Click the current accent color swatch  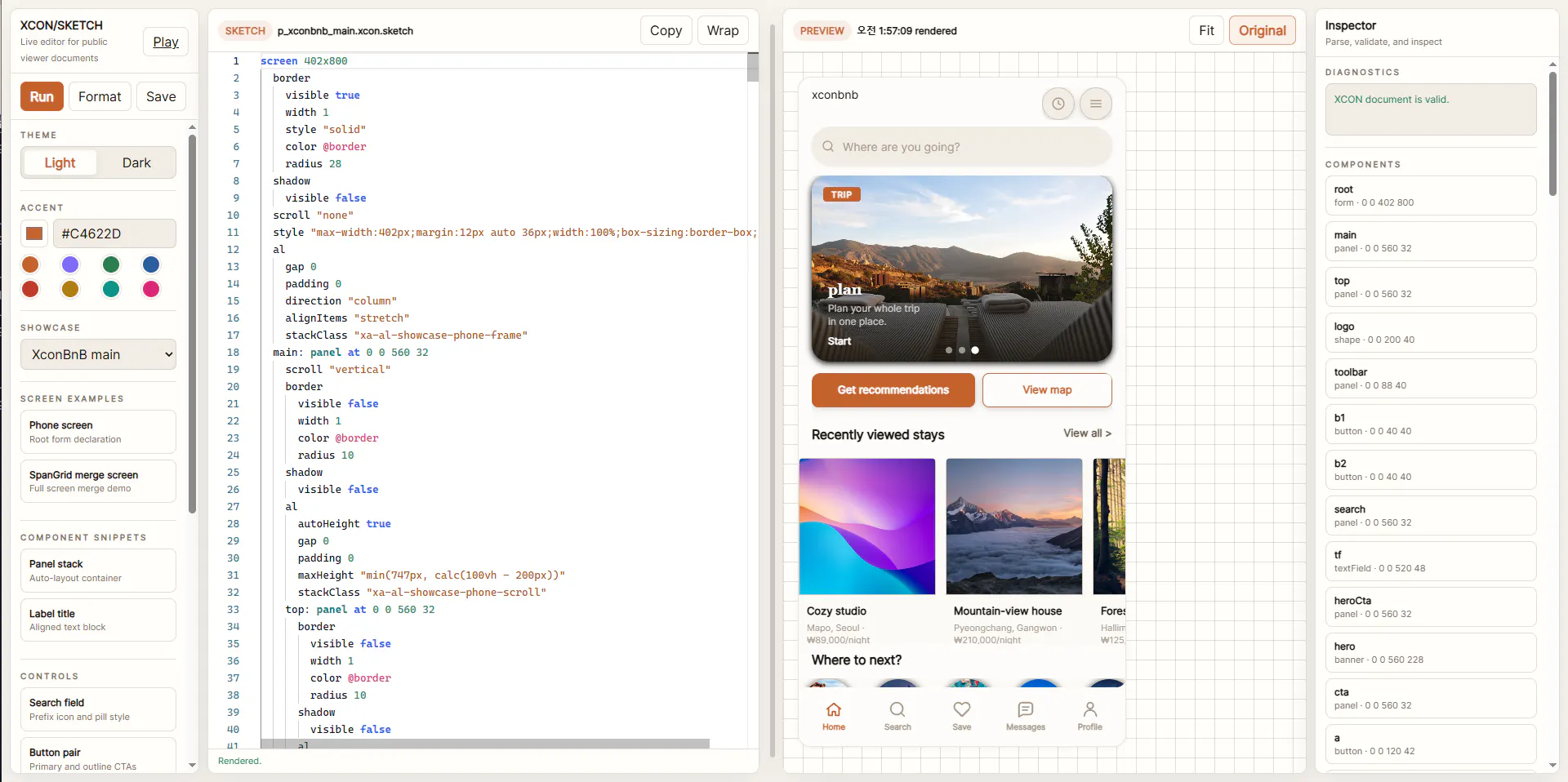[x=34, y=233]
